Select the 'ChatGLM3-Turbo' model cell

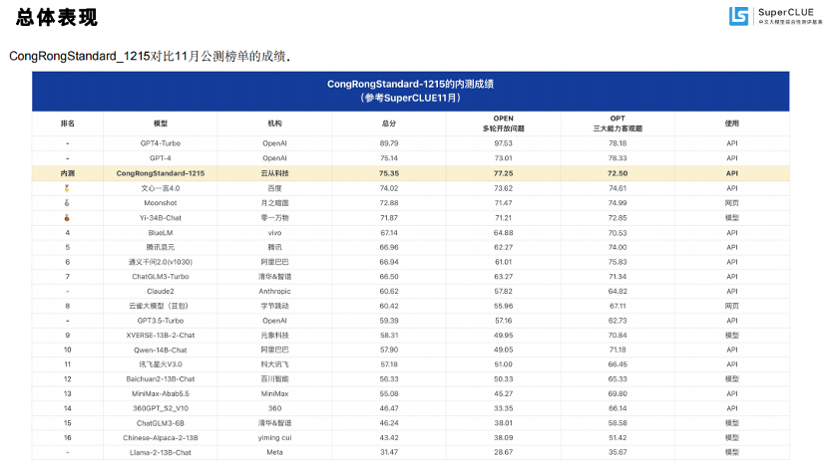click(x=161, y=277)
